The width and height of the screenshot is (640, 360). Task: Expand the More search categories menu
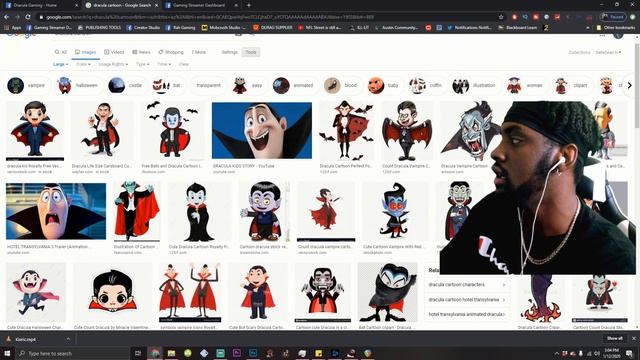pos(199,52)
